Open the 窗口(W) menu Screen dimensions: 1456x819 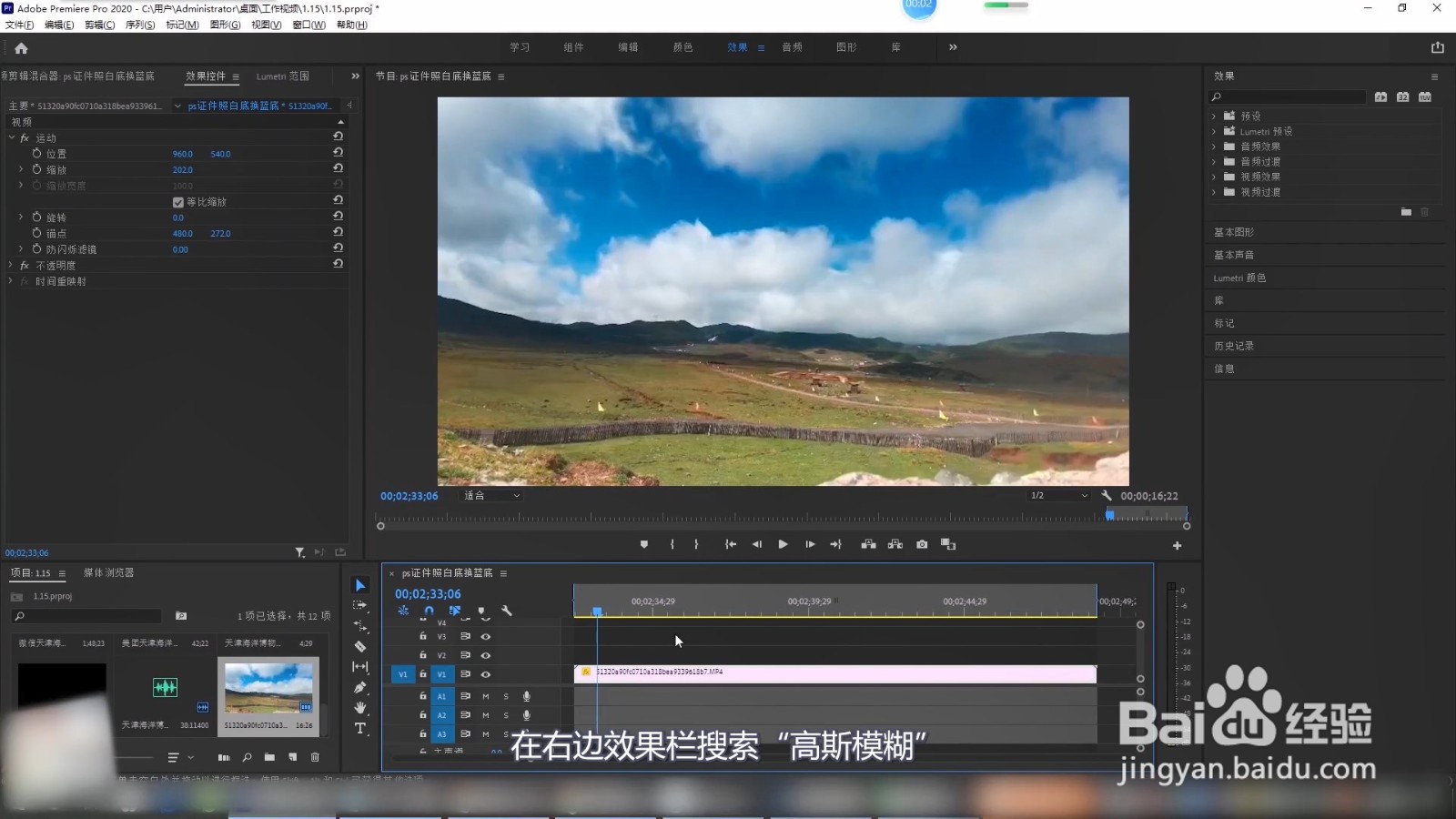309,25
